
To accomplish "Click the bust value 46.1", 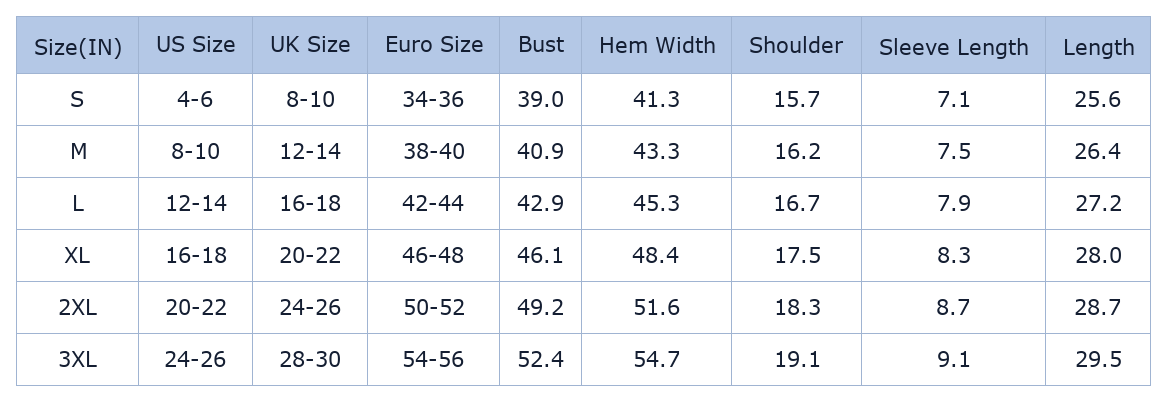I will [540, 256].
